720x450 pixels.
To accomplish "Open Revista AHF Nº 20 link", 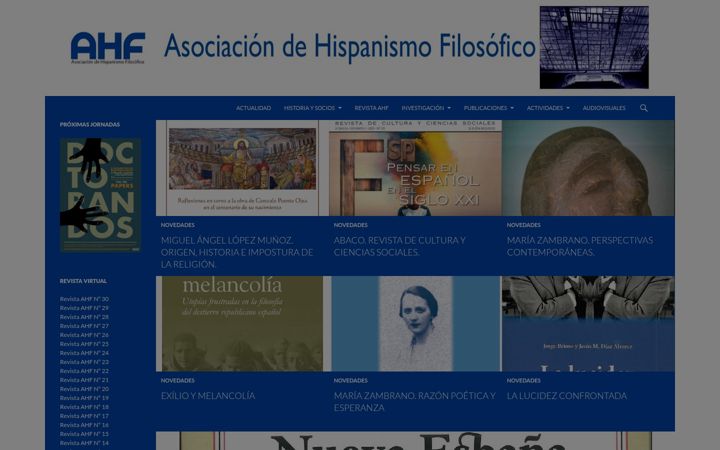I will 84,389.
